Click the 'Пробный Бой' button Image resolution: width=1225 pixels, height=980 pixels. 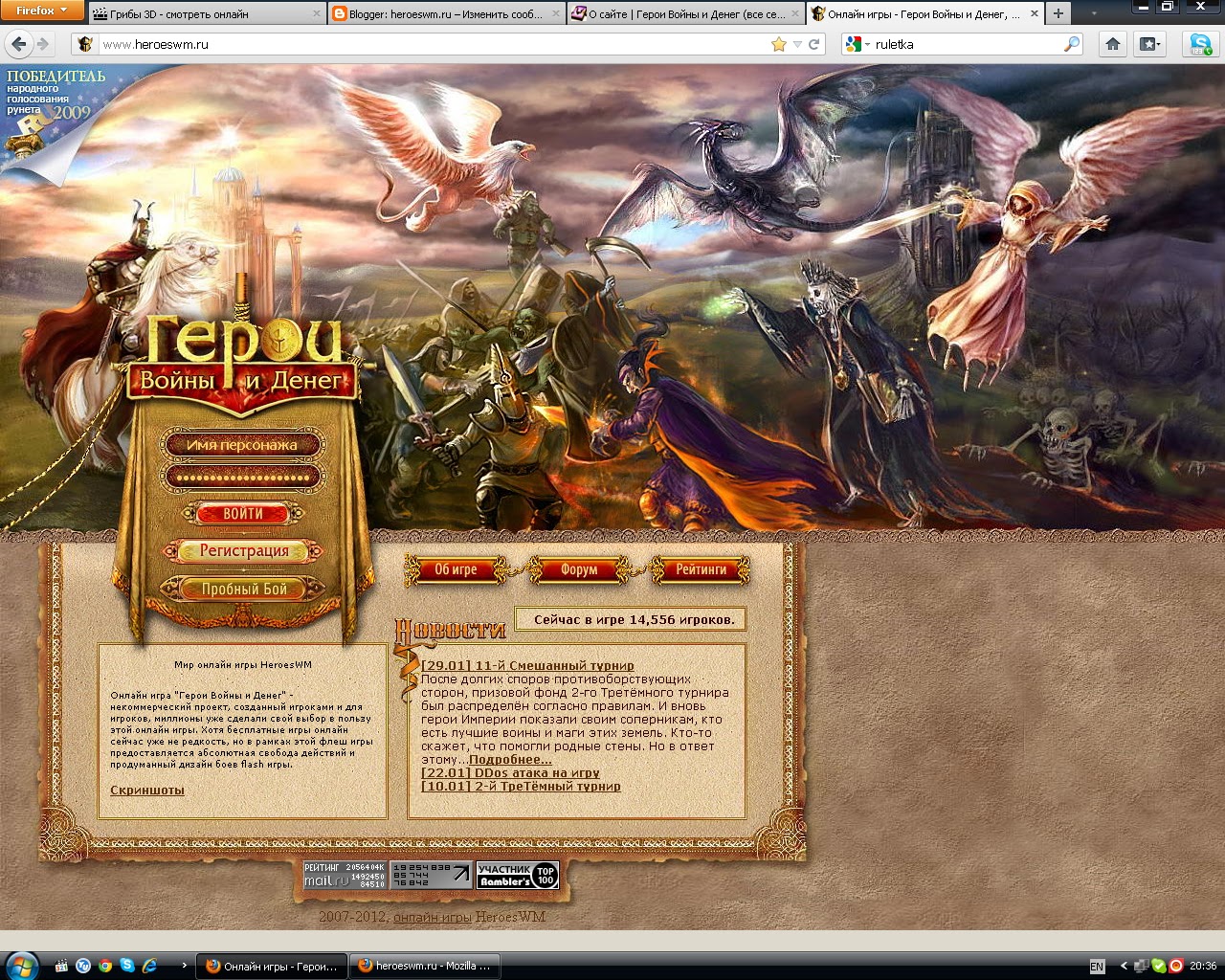pyautogui.click(x=244, y=590)
